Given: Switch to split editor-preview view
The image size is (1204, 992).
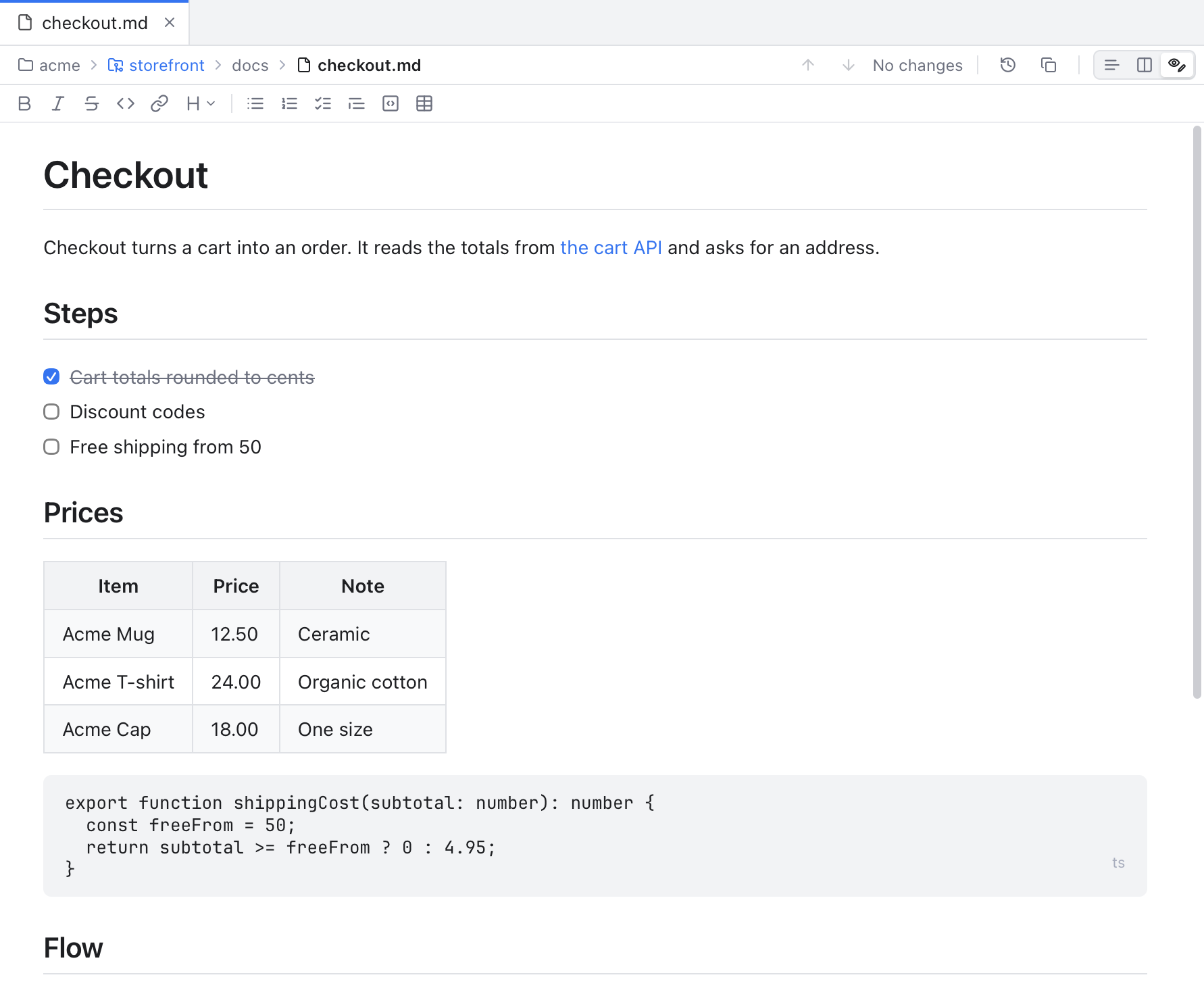Looking at the screenshot, I should [1145, 65].
